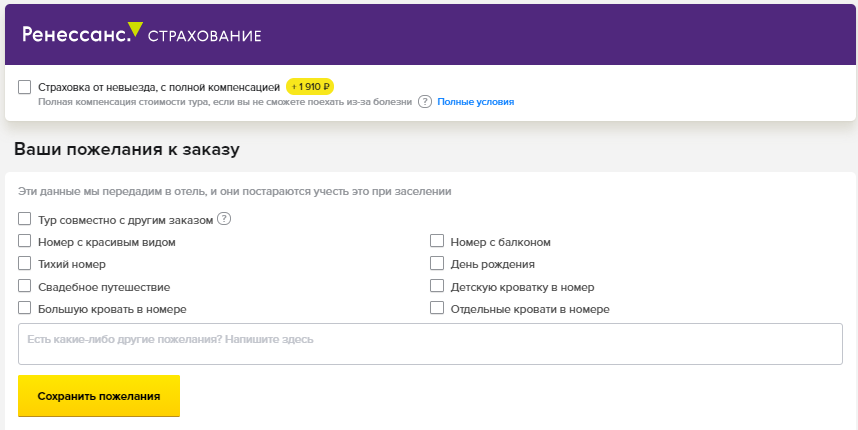The image size is (858, 430).
Task: Open the Полные условия link
Action: (x=476, y=102)
